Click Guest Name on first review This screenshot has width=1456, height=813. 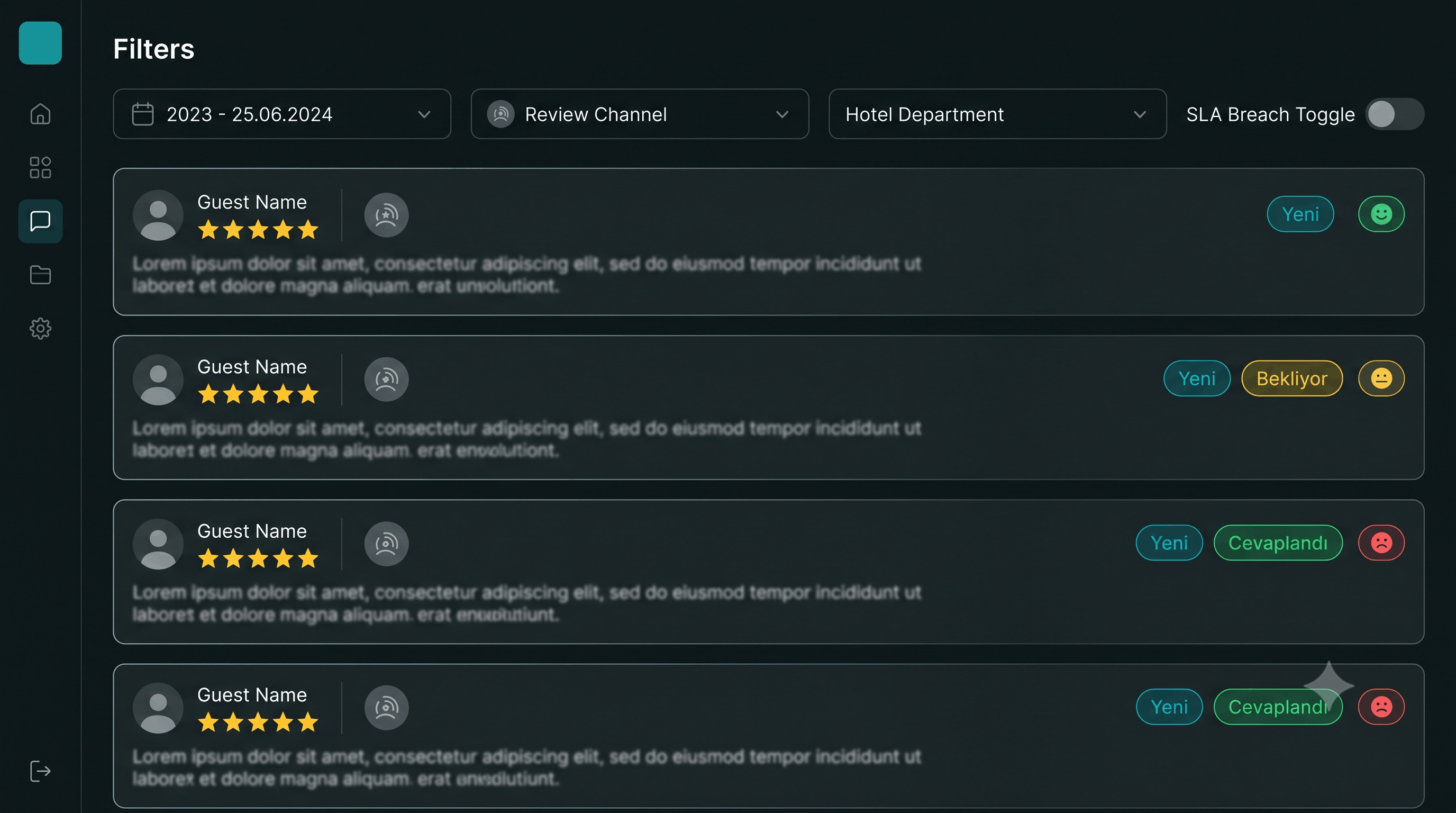pos(252,202)
